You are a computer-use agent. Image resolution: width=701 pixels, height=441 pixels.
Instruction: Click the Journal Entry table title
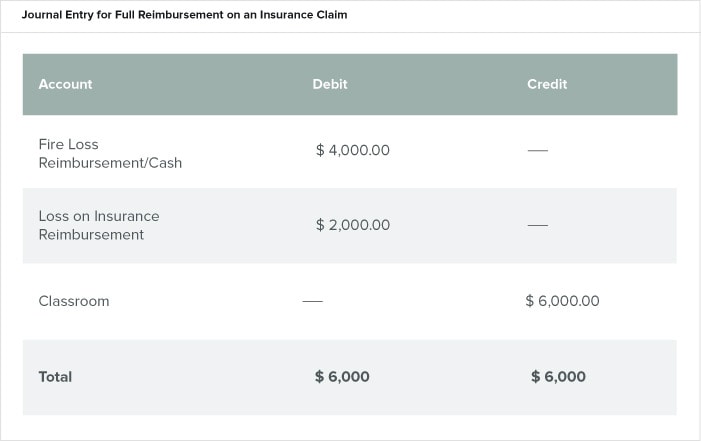[x=184, y=15]
